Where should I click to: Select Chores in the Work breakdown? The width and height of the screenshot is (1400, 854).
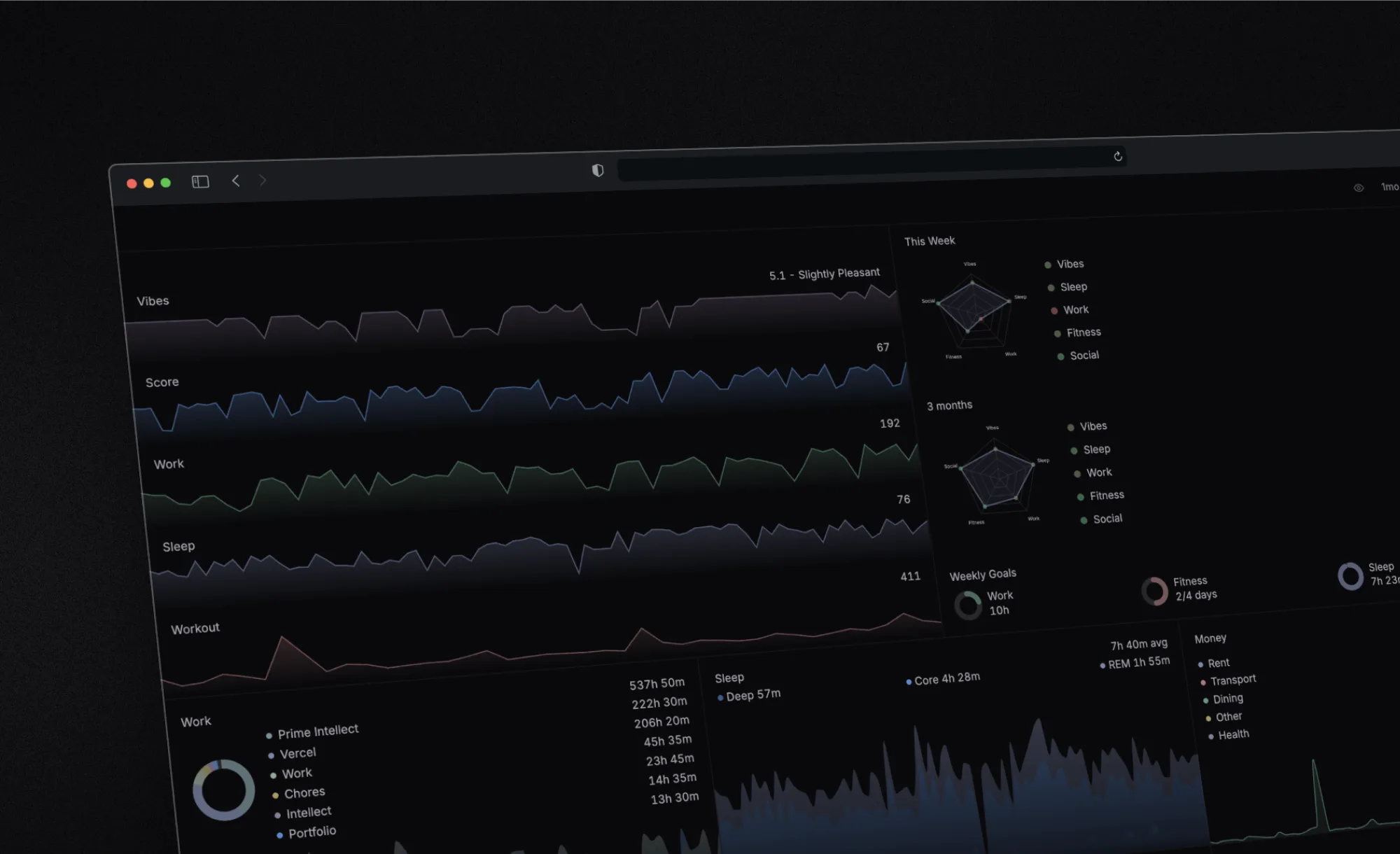pos(299,793)
